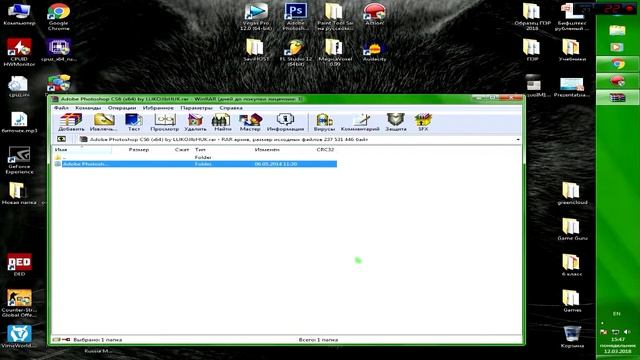
Task: Open the Команды menu
Action: tap(88, 108)
